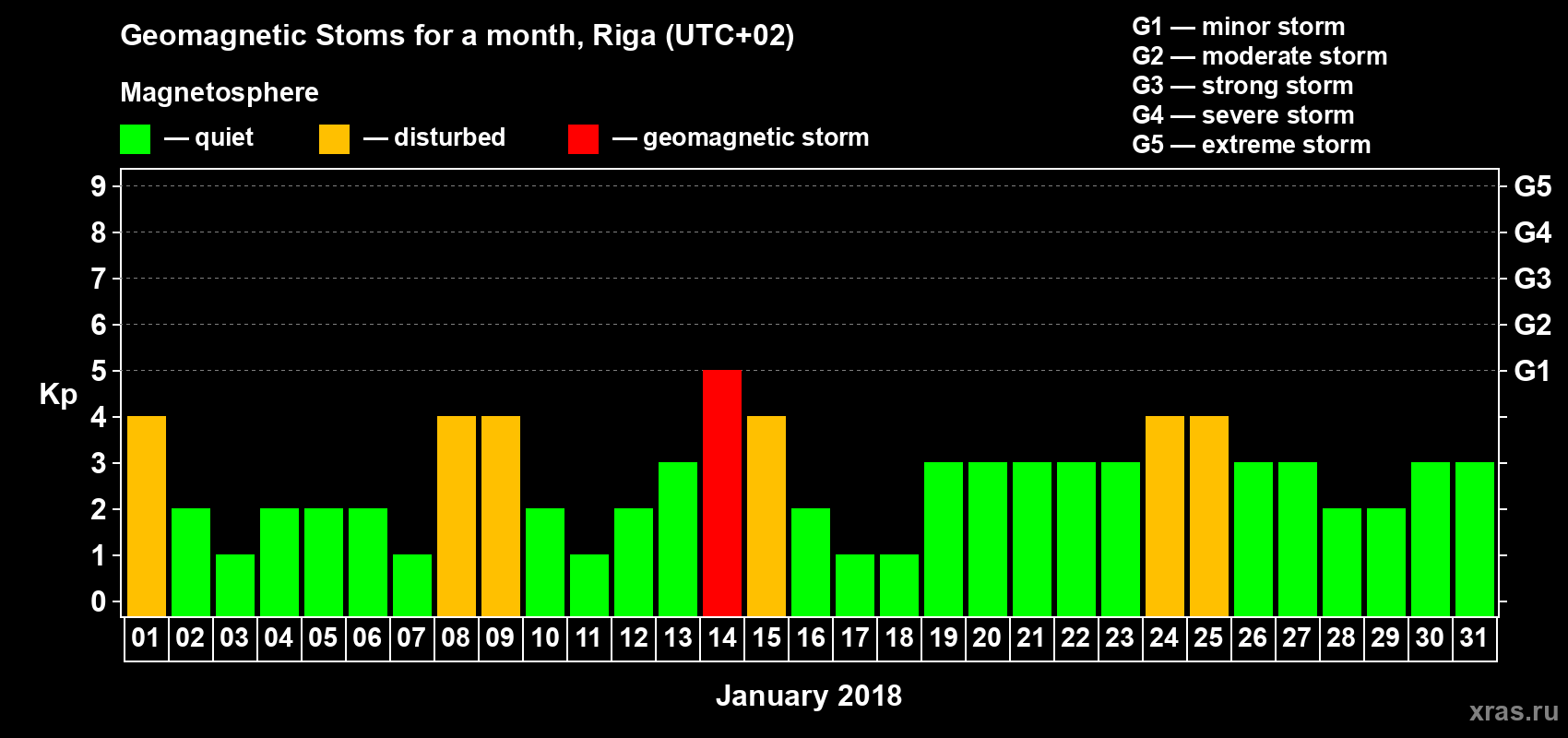This screenshot has height=738, width=1568.
Task: Select the green bar for day 11
Action: 589,585
